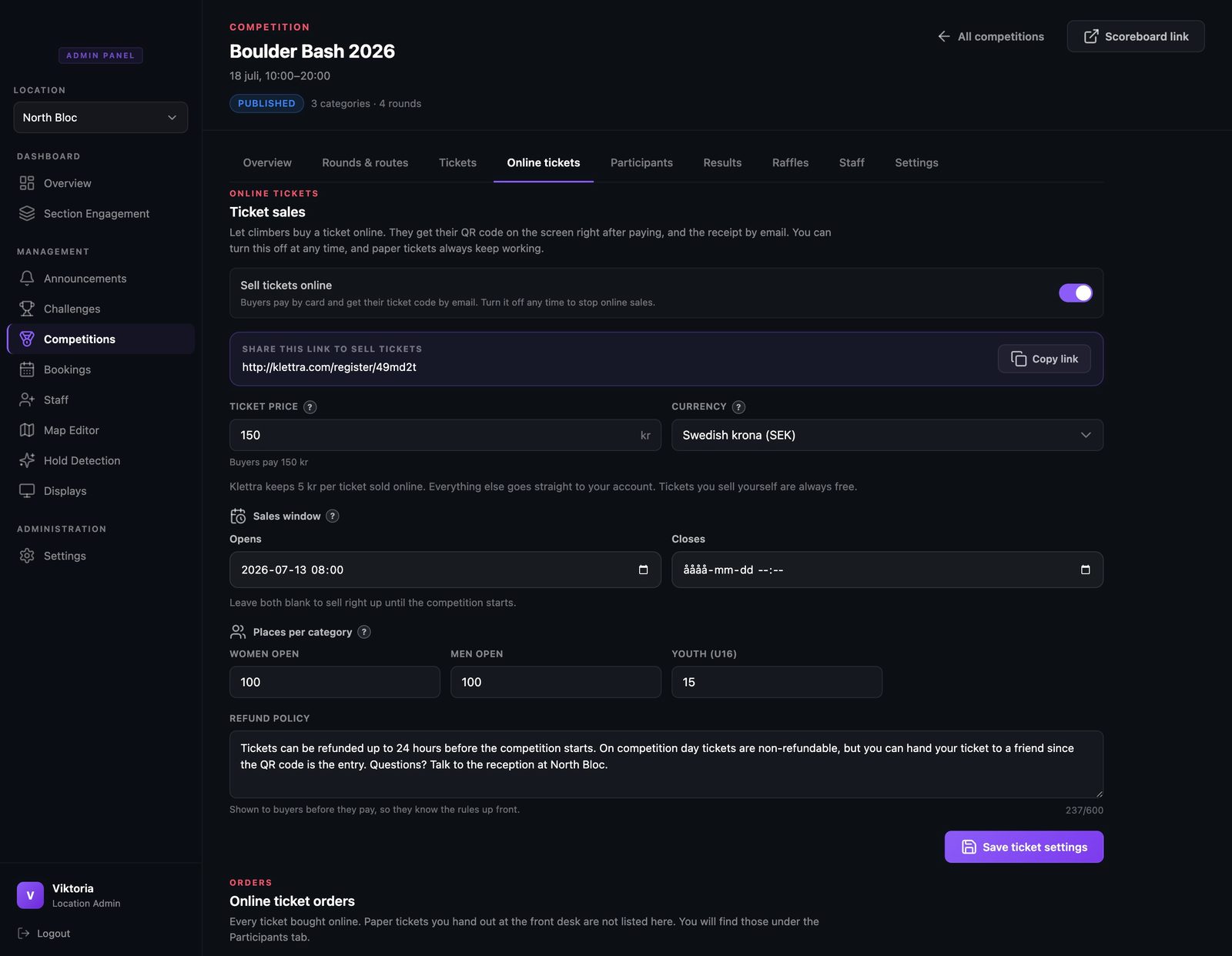Click the copy icon in Copy link
Image resolution: width=1232 pixels, height=956 pixels.
(1018, 359)
